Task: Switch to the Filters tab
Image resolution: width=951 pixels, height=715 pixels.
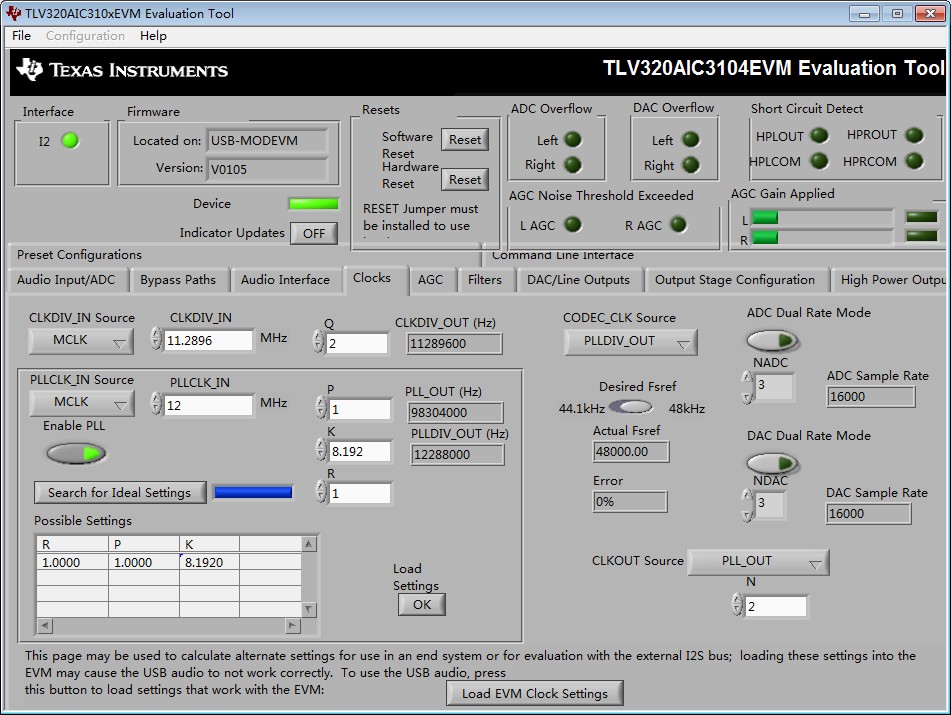Action: 485,280
